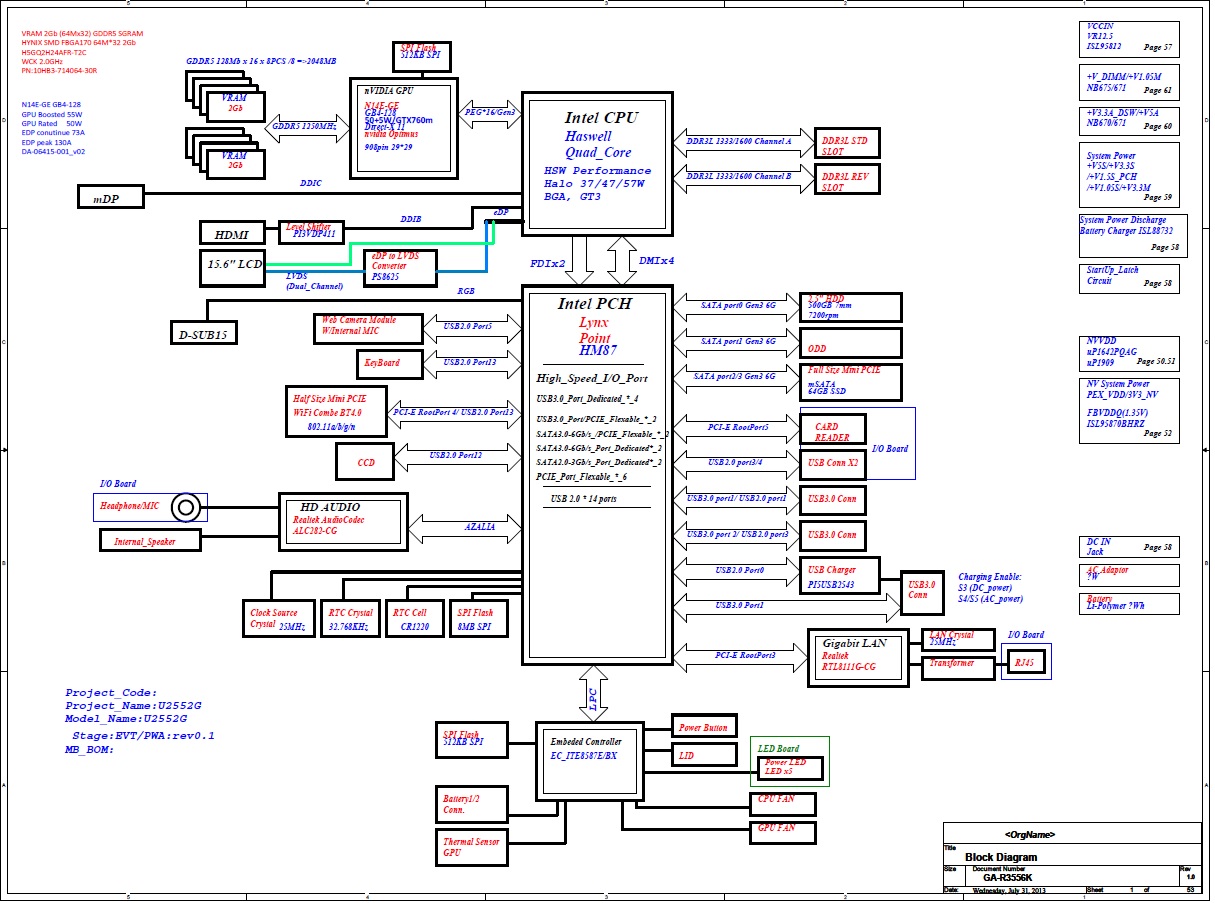Select the Clock Source Crystal 25MHz box
This screenshot has height=903, width=1215.
[277, 618]
